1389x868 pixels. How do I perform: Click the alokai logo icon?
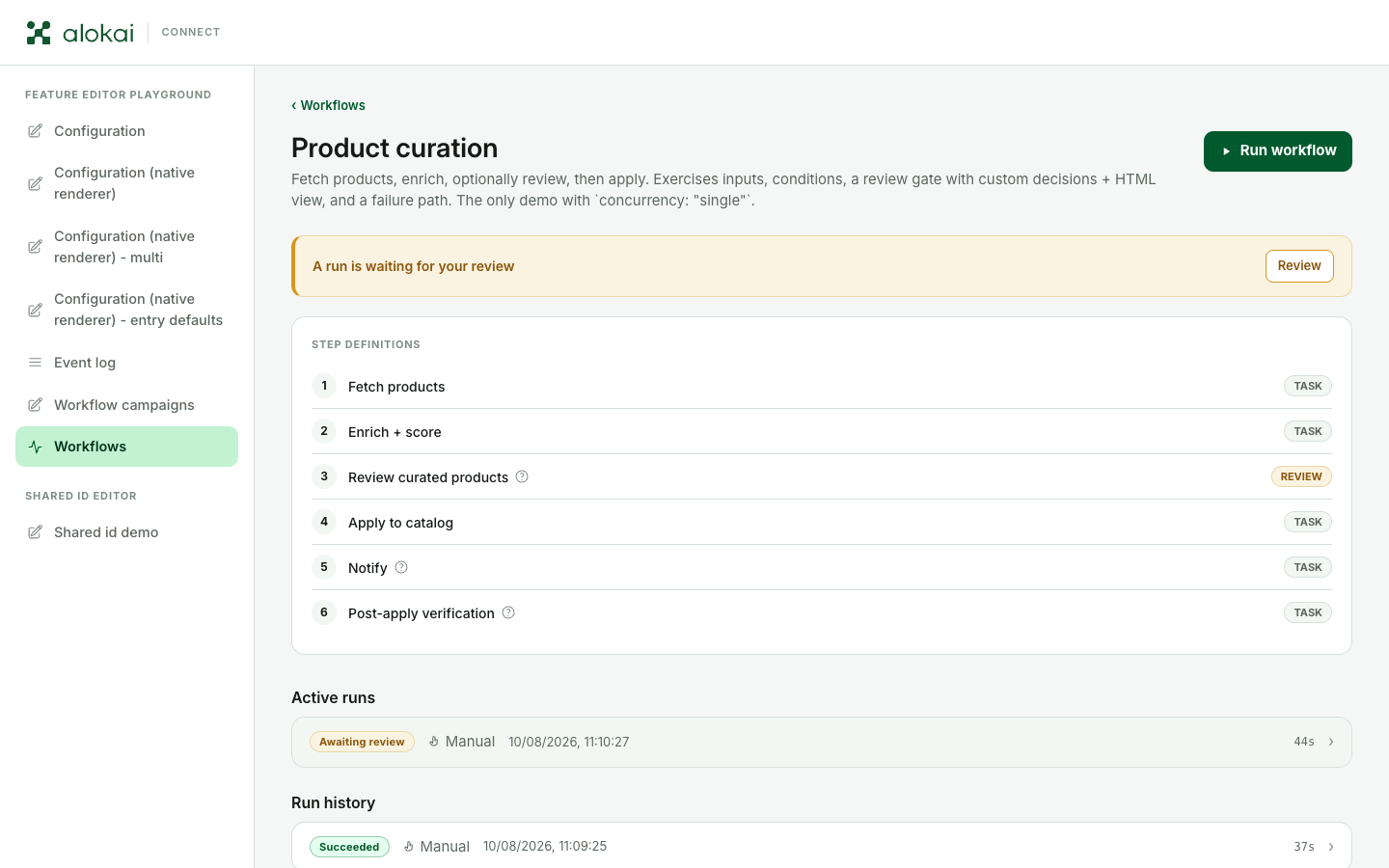click(x=38, y=33)
